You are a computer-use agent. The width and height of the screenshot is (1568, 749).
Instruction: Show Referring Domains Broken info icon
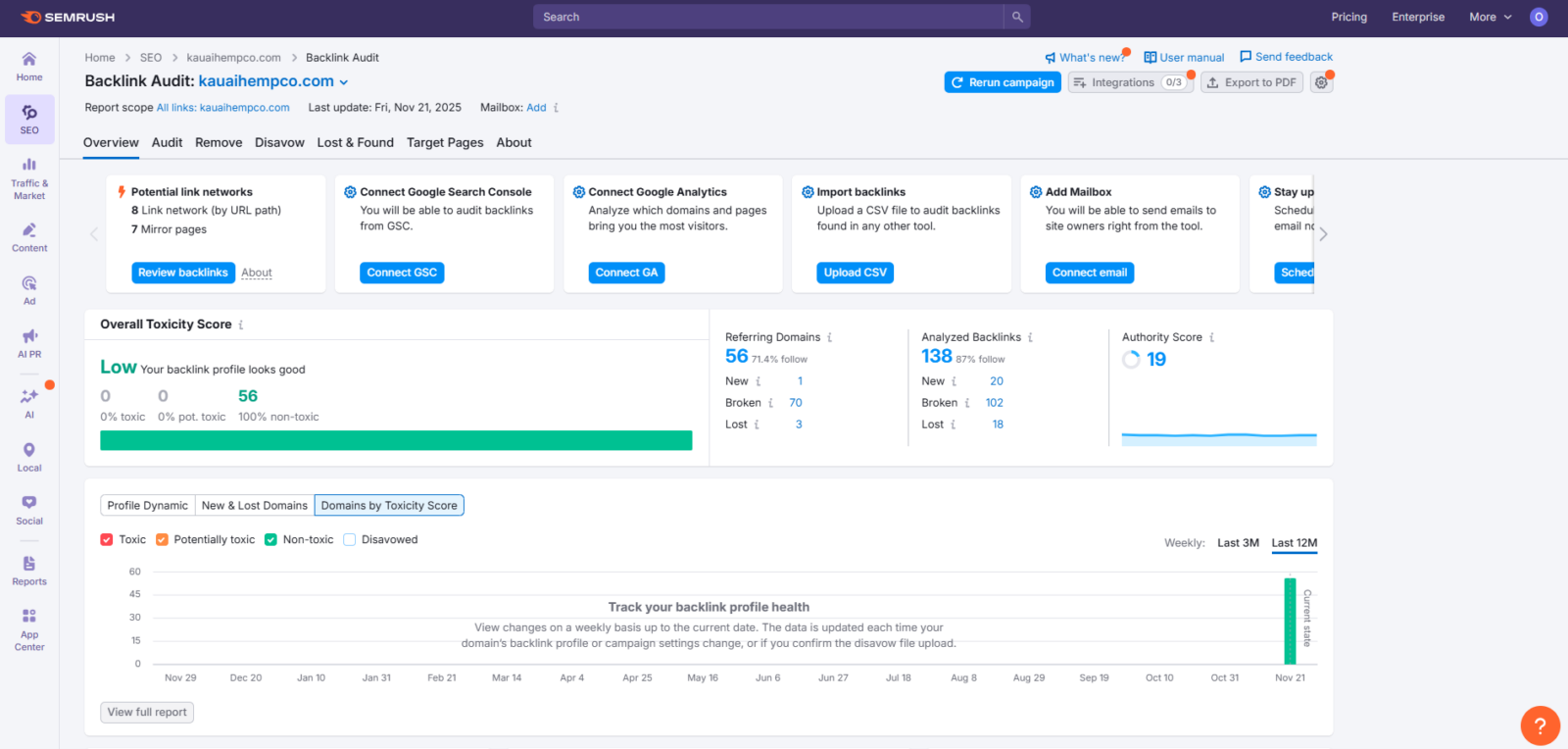click(x=770, y=403)
